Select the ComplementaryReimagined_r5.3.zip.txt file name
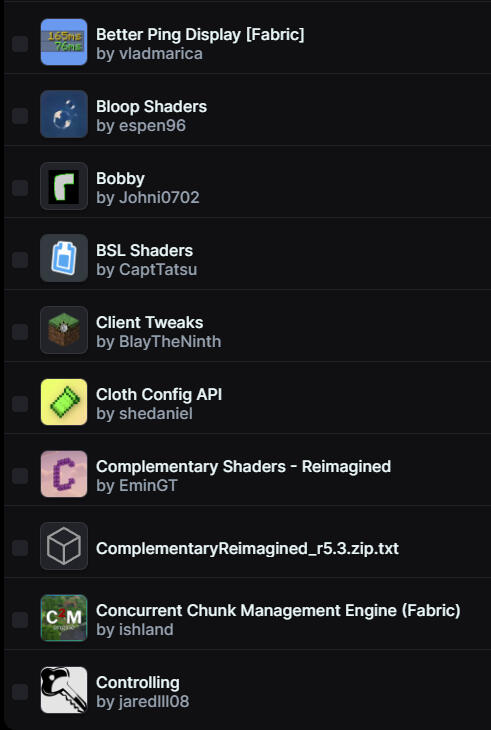Screen dimensions: 491x730 (x=247, y=548)
